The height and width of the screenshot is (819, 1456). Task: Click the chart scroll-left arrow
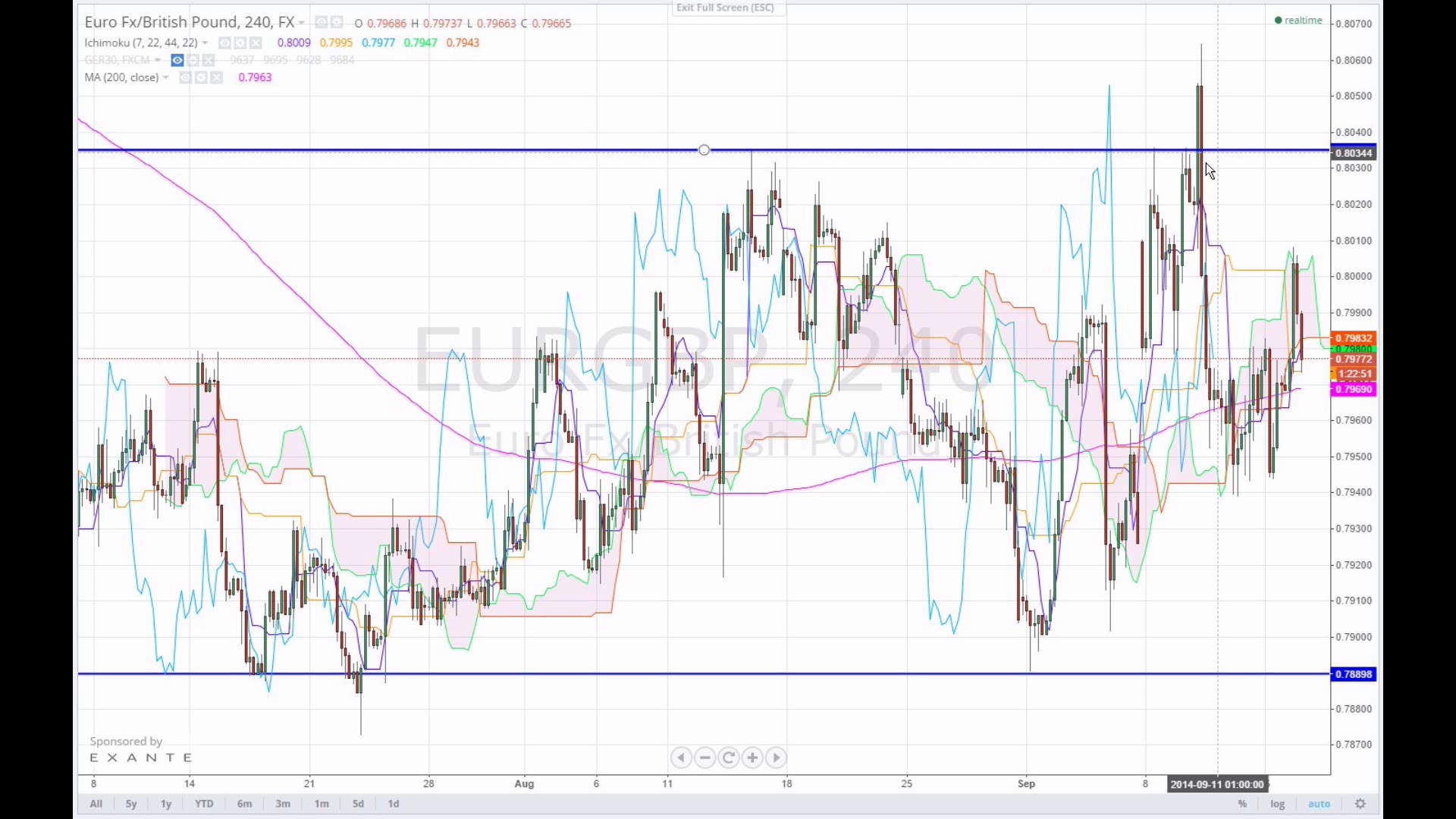pos(681,758)
